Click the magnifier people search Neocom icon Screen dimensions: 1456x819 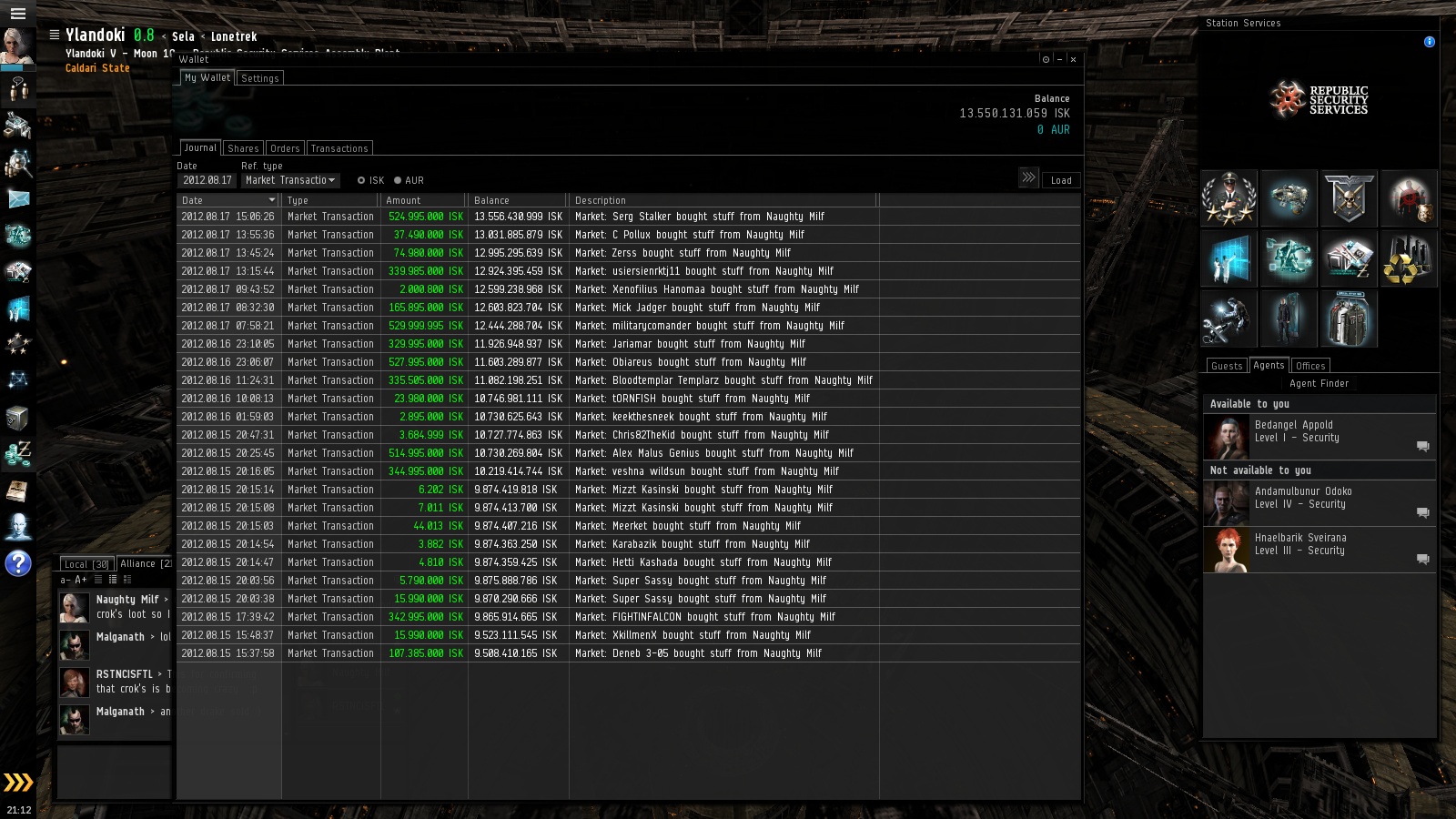(18, 163)
